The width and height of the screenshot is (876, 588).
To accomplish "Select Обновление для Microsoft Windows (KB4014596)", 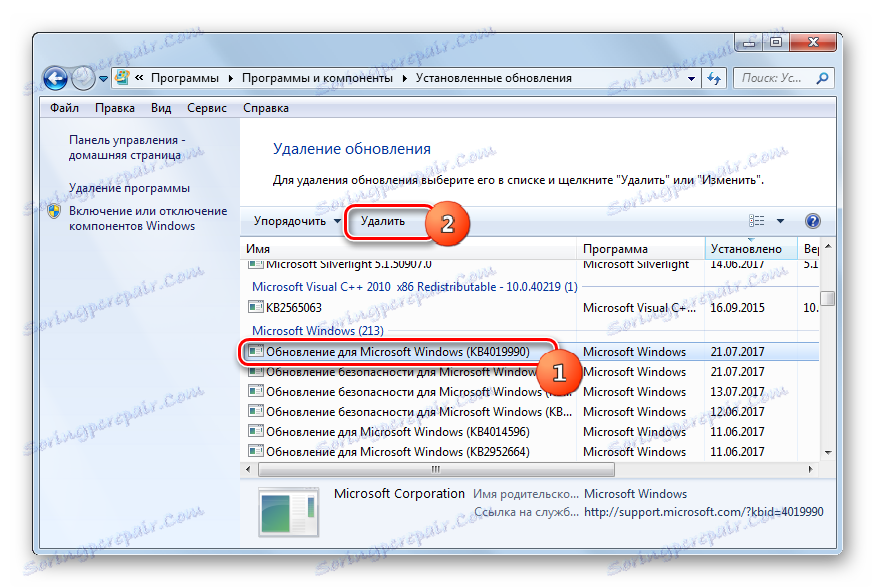I will (x=532, y=431).
